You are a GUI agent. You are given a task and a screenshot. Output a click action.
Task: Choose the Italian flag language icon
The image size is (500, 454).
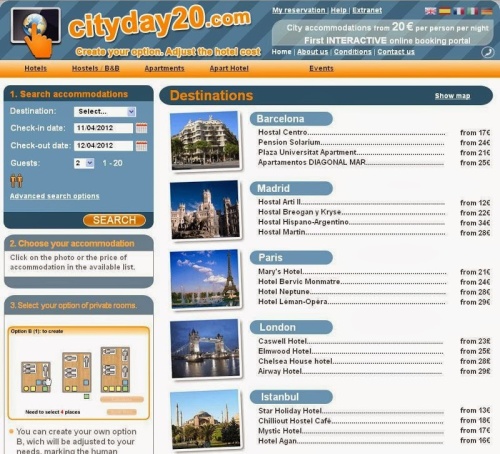click(473, 11)
